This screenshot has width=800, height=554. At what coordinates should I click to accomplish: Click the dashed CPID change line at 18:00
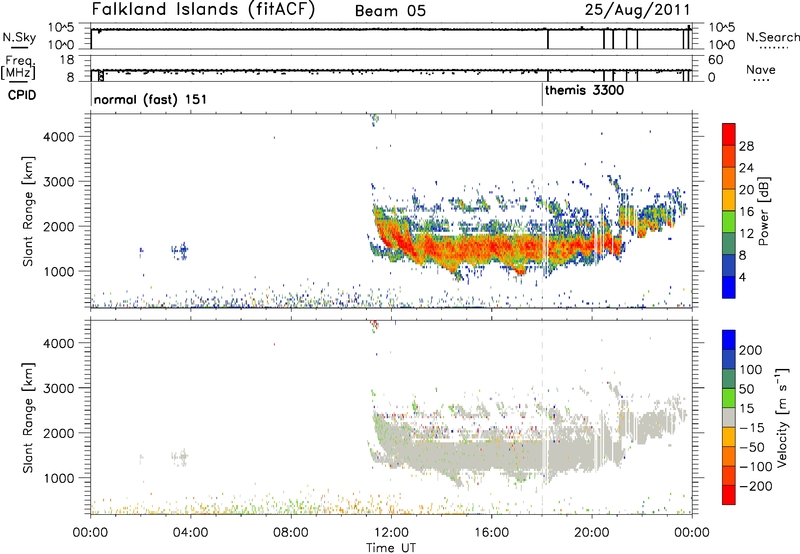click(542, 211)
